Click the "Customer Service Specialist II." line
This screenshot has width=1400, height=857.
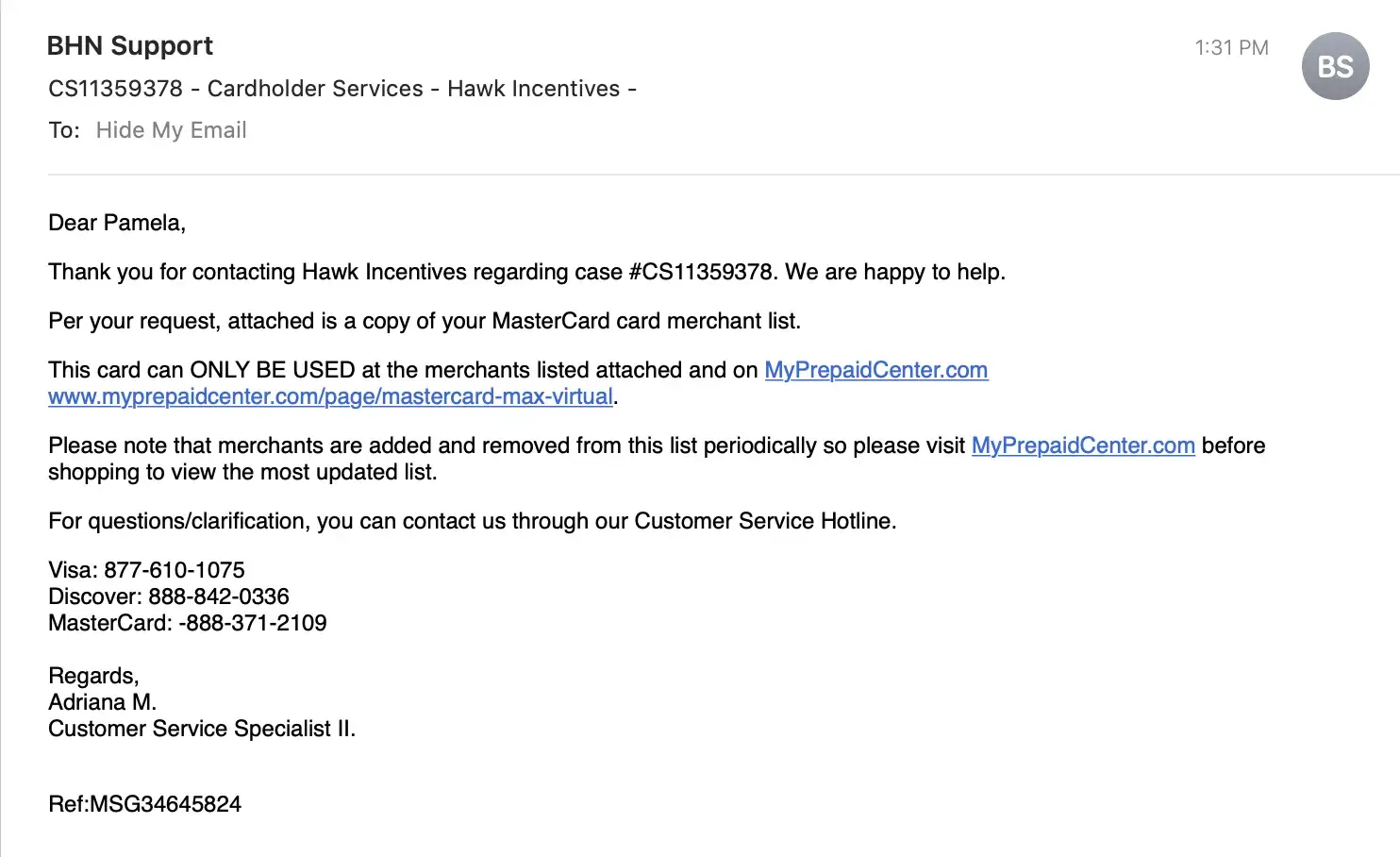[202, 729]
